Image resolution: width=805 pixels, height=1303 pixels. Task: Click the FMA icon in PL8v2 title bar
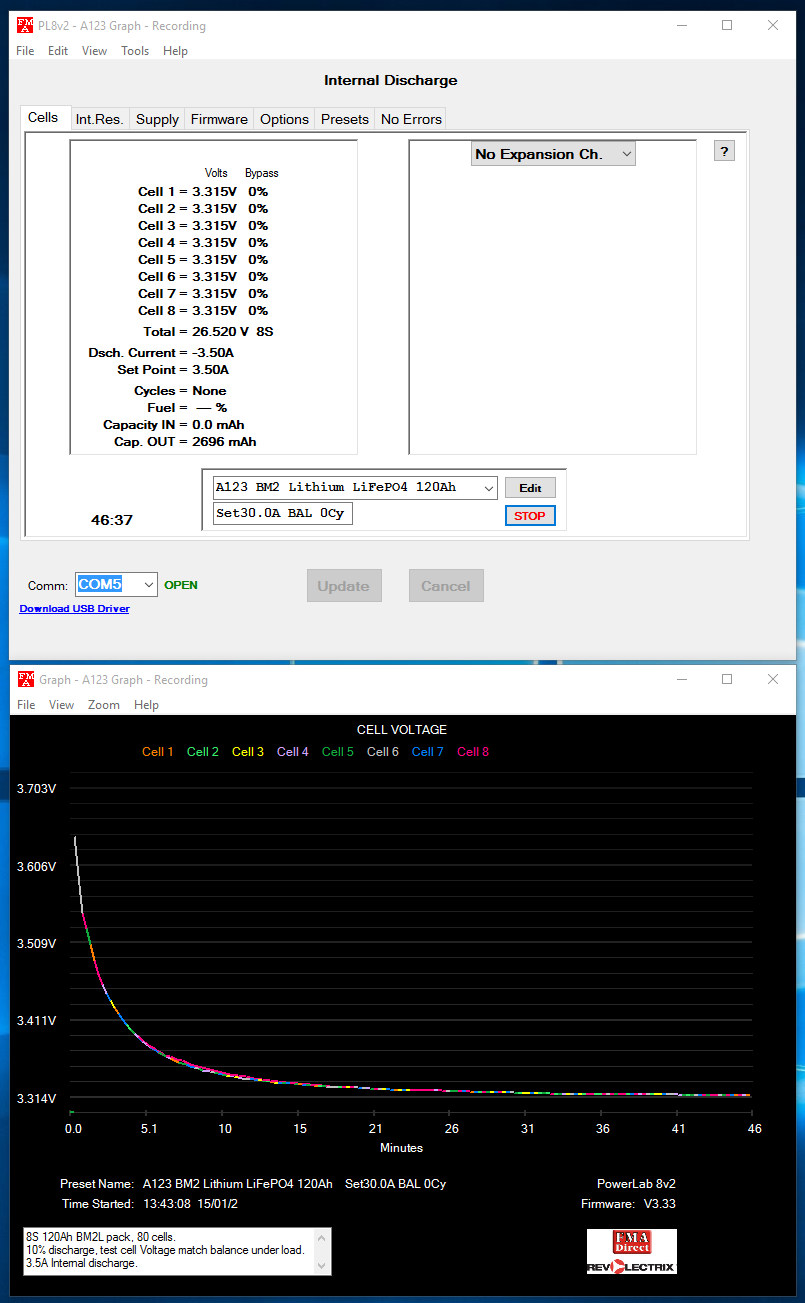(25, 25)
